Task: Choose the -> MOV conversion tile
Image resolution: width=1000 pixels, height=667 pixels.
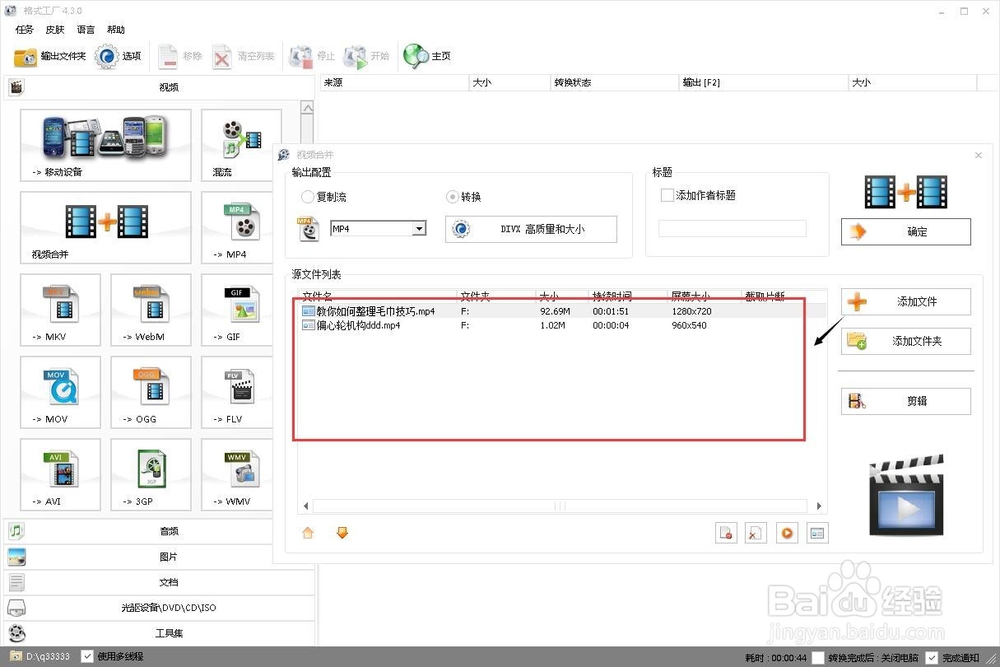Action: click(60, 392)
